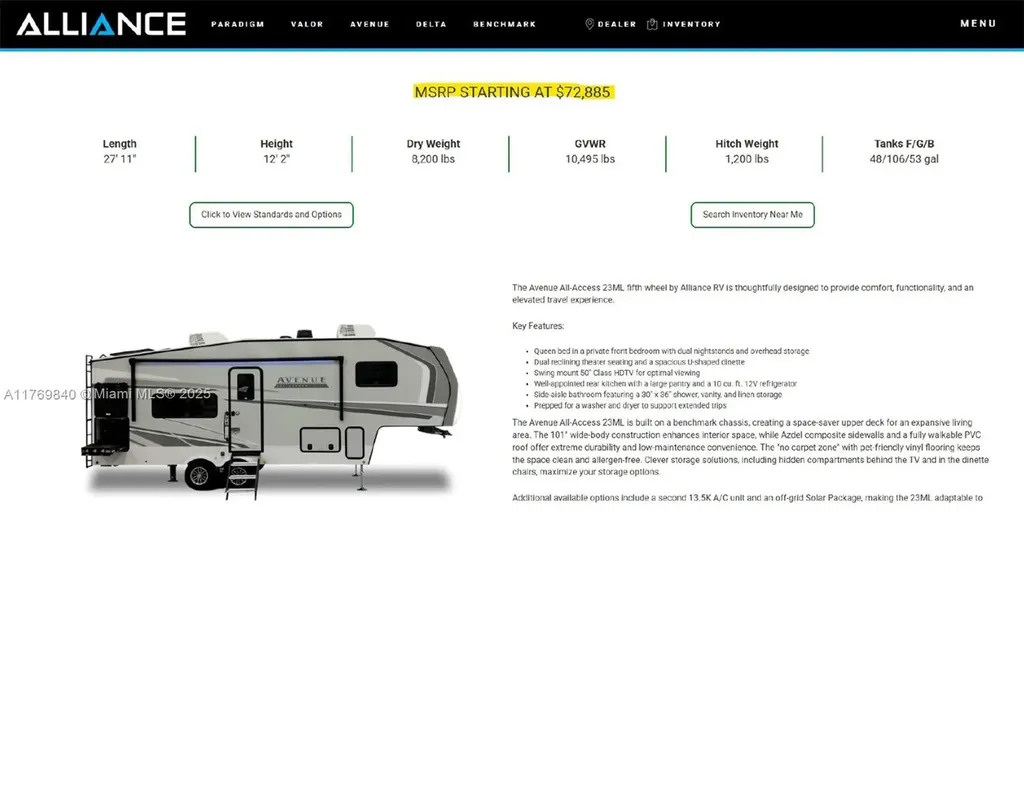This screenshot has width=1024, height=790.
Task: Click the GVWR 10,495 lbs spec
Action: (590, 159)
